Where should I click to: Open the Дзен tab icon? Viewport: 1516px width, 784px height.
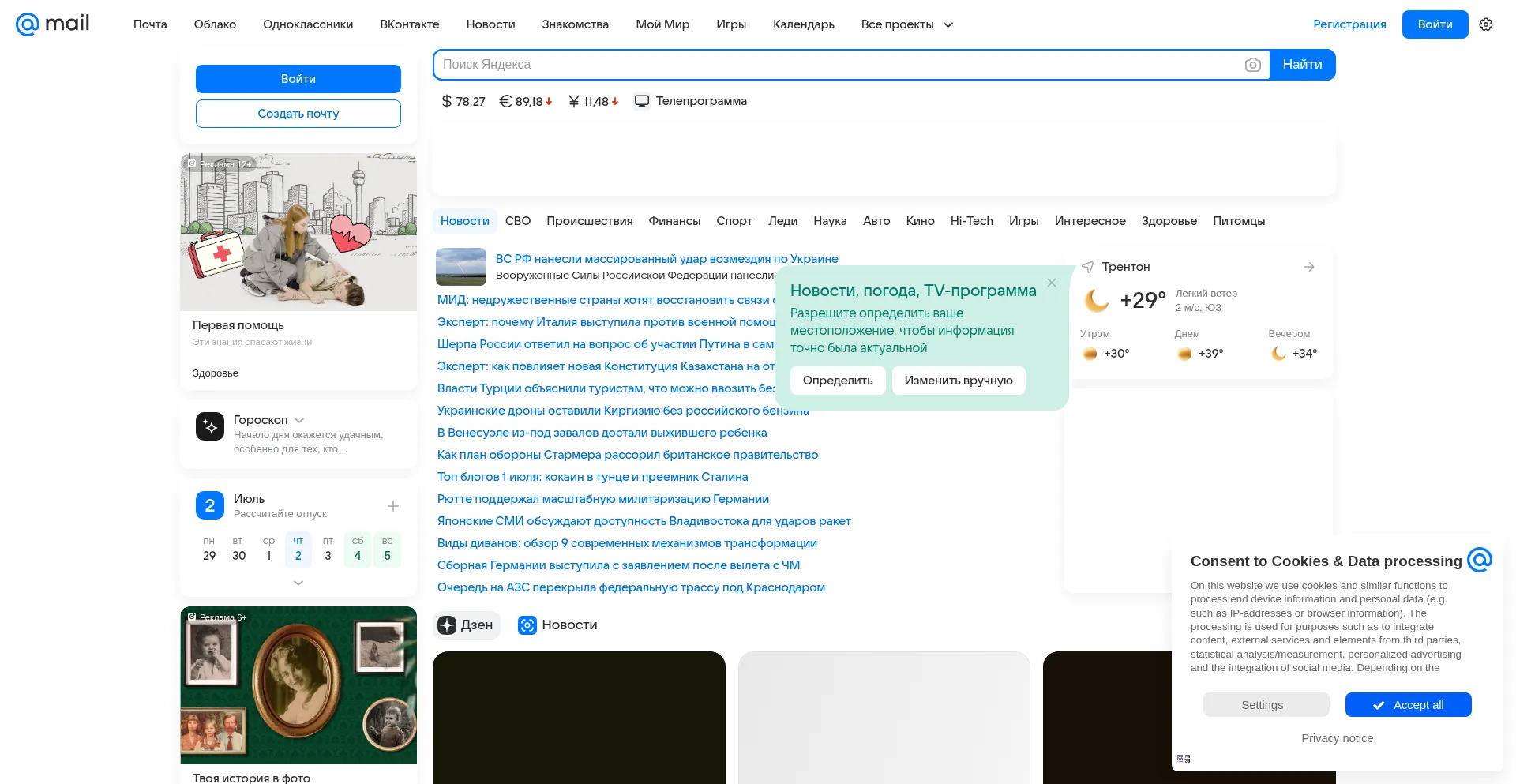[447, 625]
